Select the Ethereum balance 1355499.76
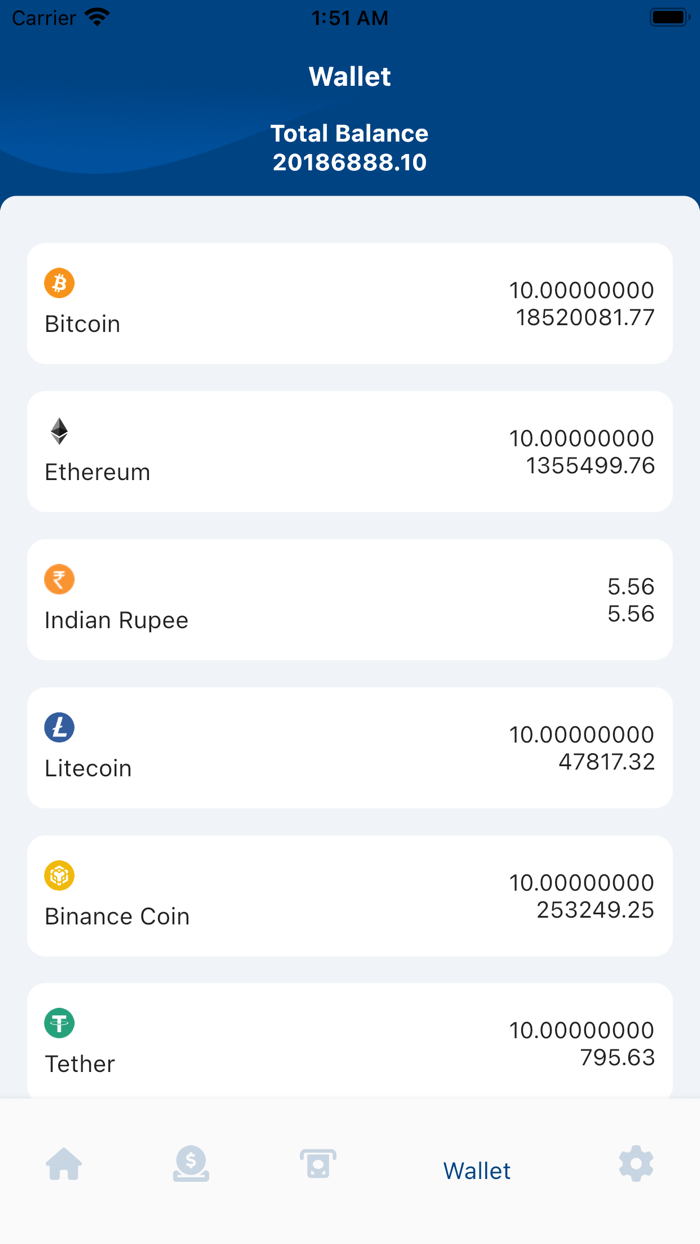Screen dimensions: 700x1244 click(x=589, y=465)
